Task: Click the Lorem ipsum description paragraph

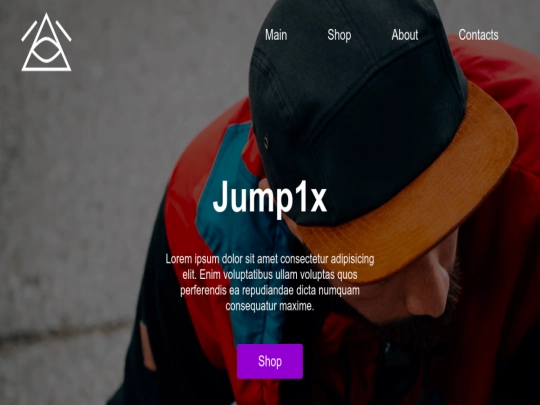Action: [x=270, y=282]
